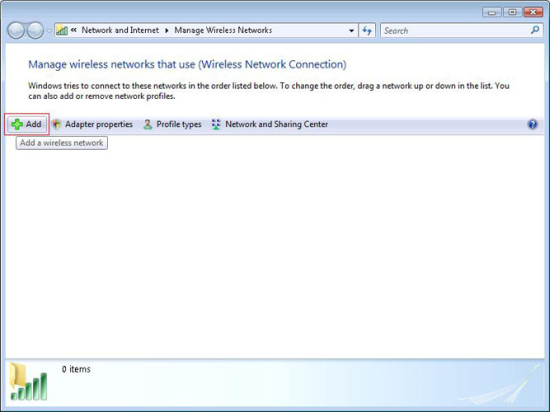Open the recent pages dropdown arrow
Screen dimensions: 550x412
point(49,31)
